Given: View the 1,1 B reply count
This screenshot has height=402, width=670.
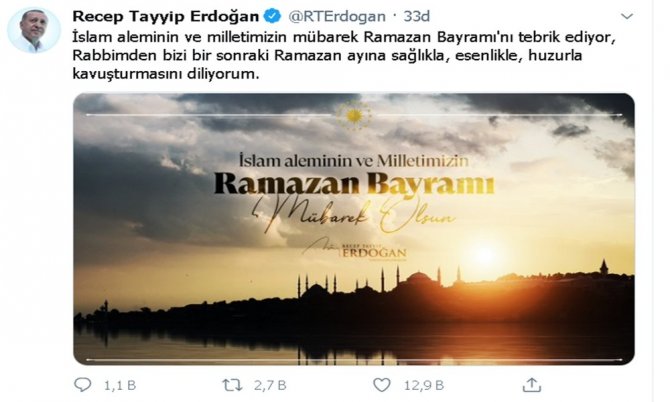Looking at the screenshot, I should [x=120, y=385].
